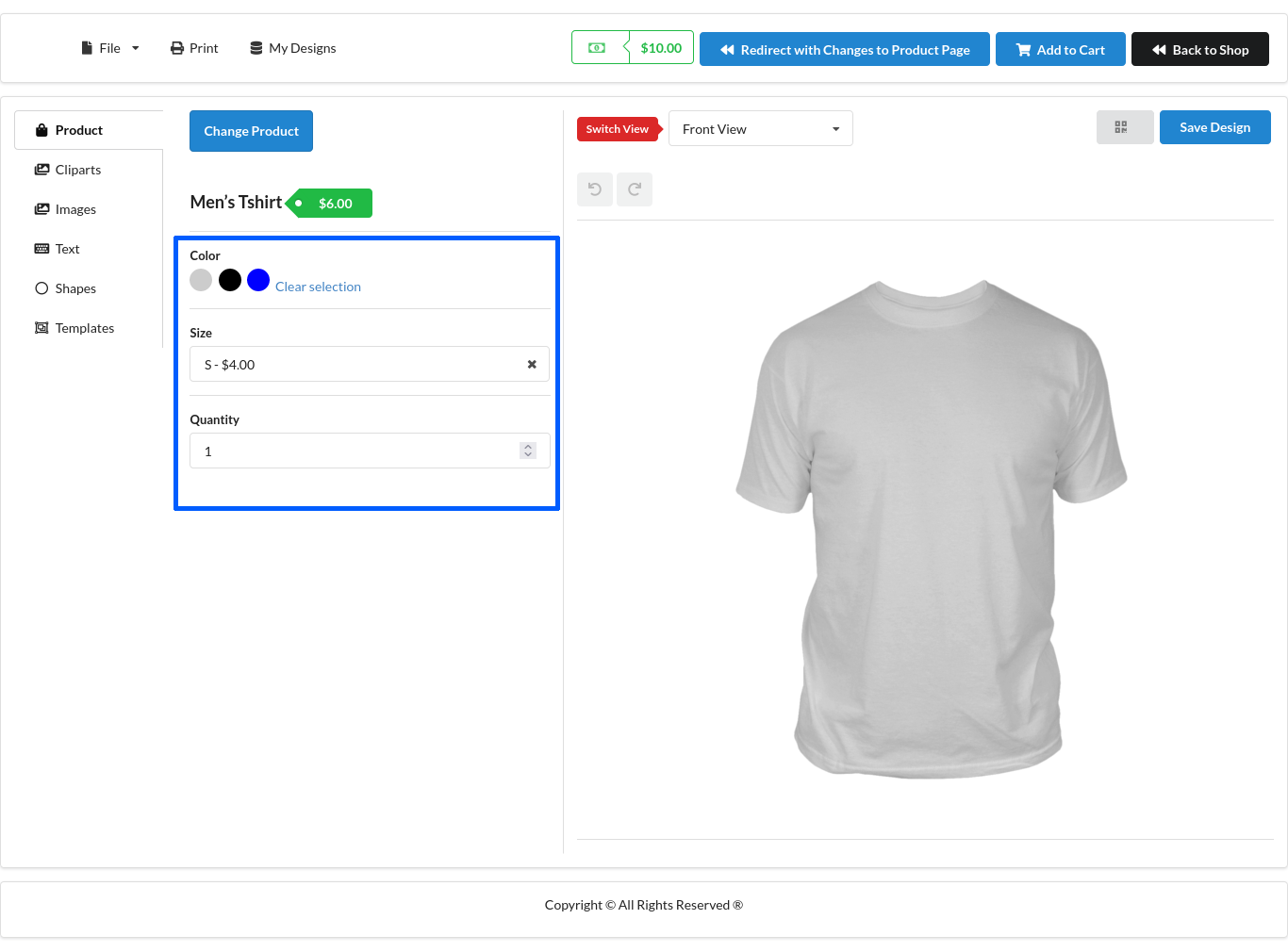Viewport: 1288px width, 952px height.
Task: Open the Front View dropdown
Action: [x=760, y=128]
